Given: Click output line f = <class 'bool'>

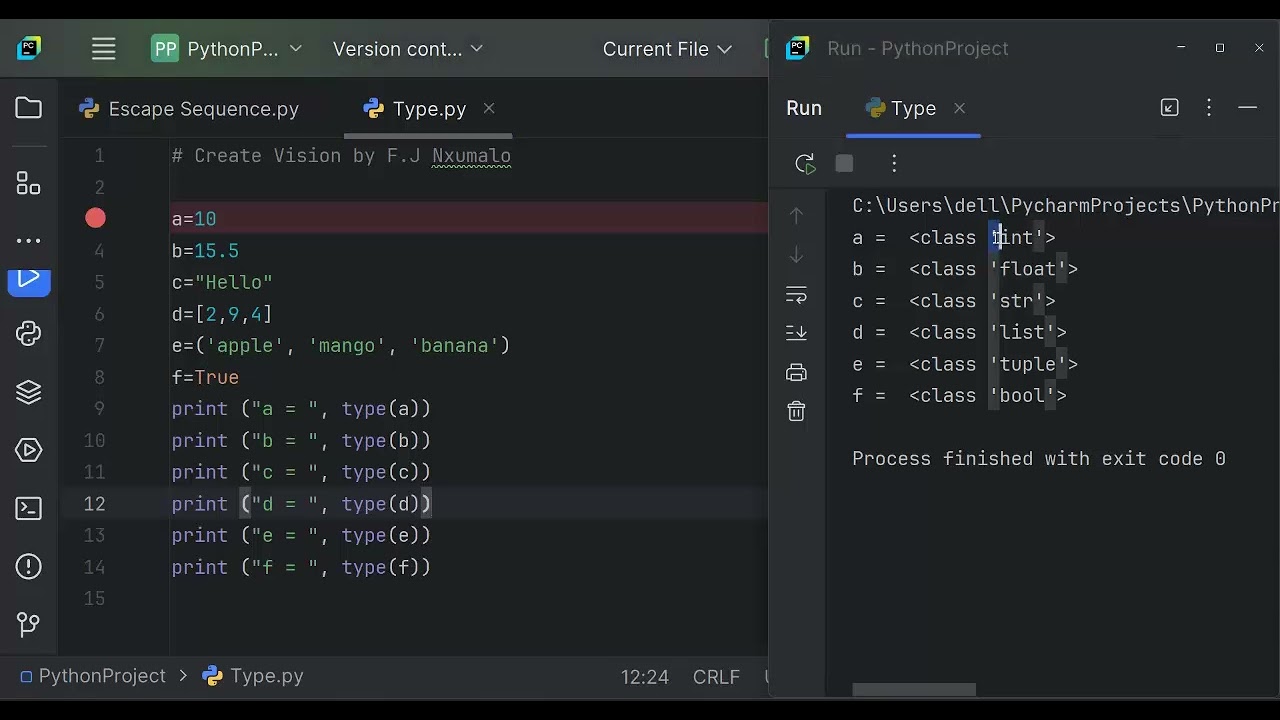Looking at the screenshot, I should pyautogui.click(x=960, y=396).
